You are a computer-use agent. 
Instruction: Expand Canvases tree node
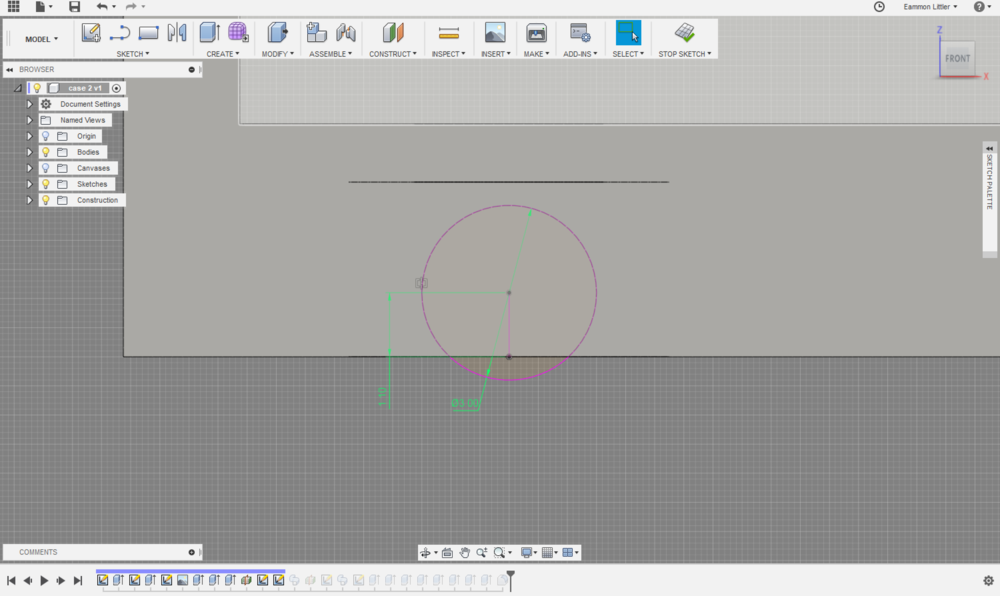(29, 168)
